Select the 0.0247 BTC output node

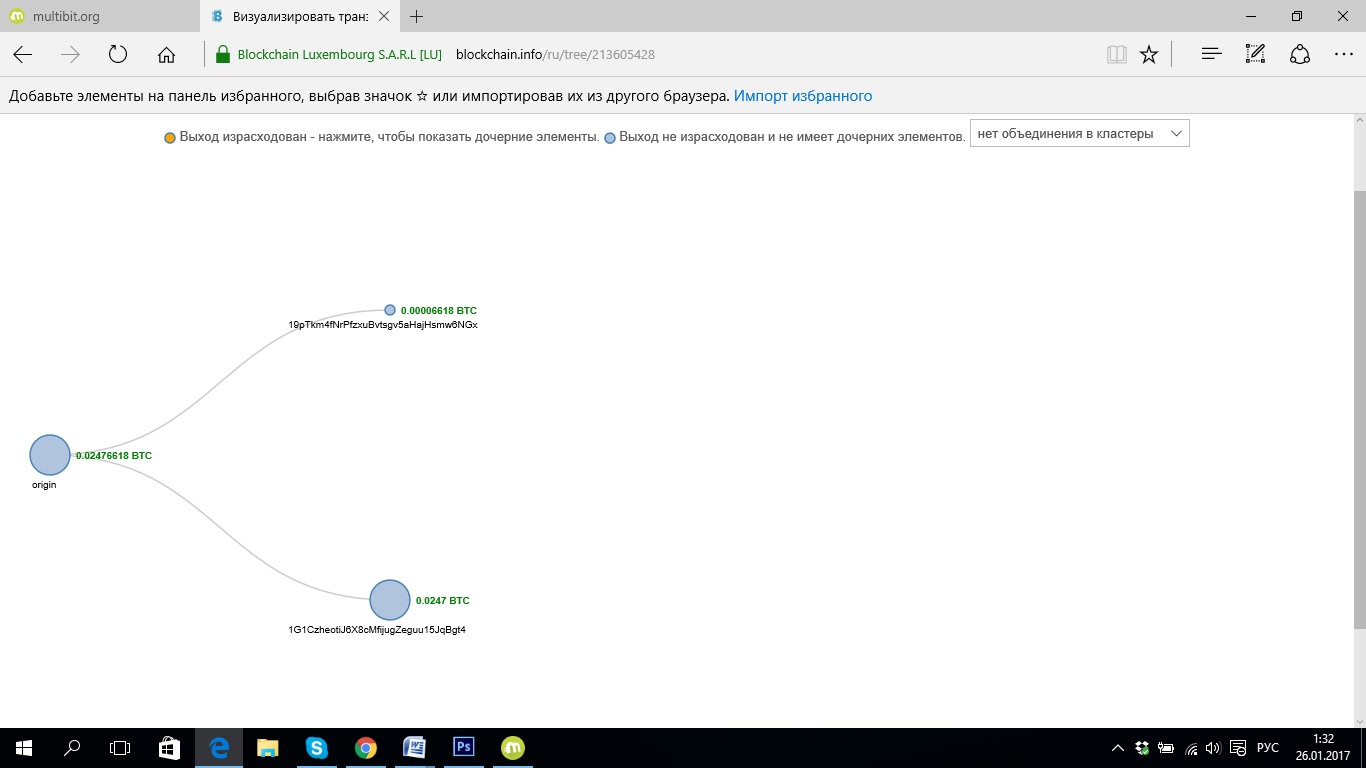pyautogui.click(x=390, y=600)
